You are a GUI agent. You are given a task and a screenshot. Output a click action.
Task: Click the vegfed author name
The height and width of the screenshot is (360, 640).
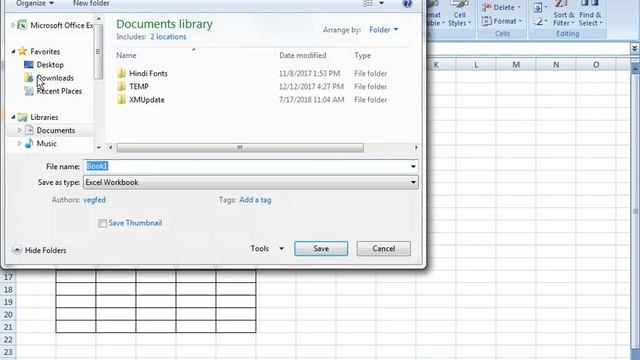(94, 200)
